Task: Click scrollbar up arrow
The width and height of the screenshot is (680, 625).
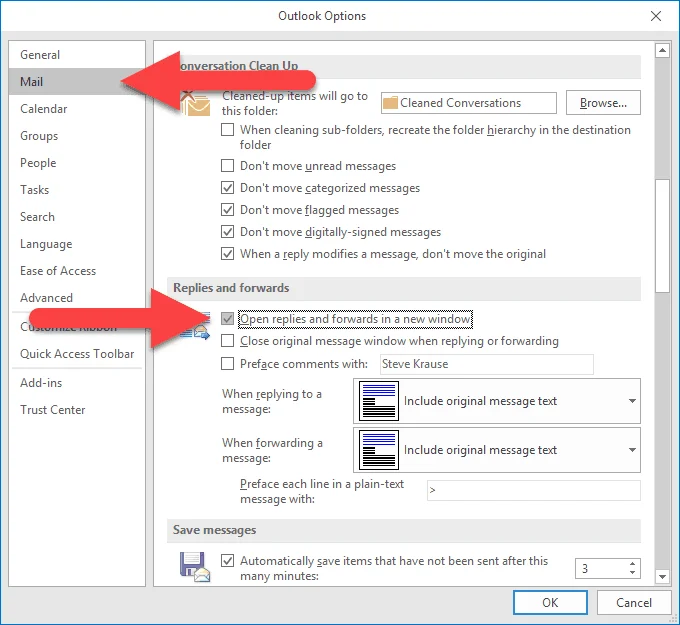Action: (x=662, y=50)
